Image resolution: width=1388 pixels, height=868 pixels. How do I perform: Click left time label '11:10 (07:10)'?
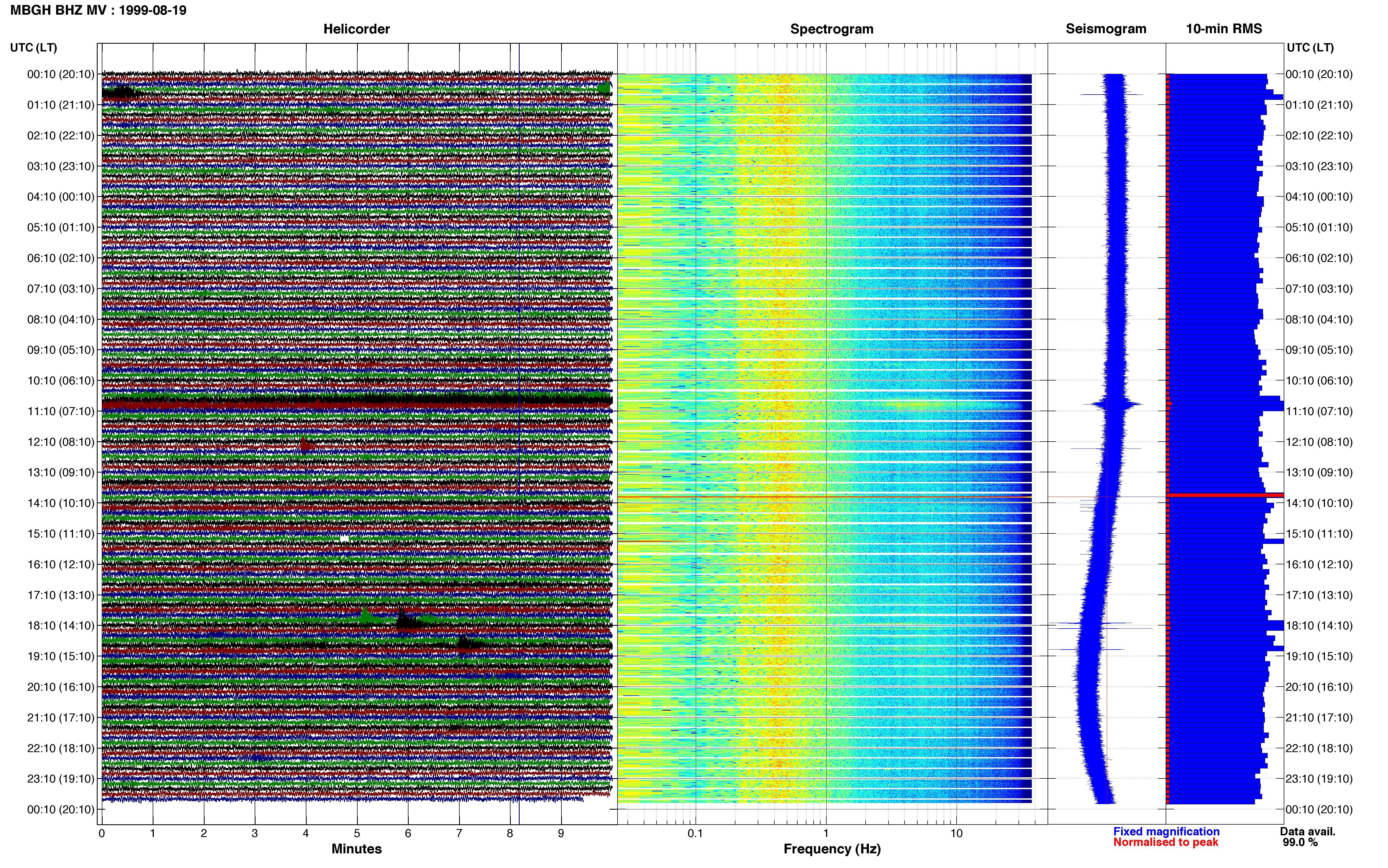coord(61,412)
